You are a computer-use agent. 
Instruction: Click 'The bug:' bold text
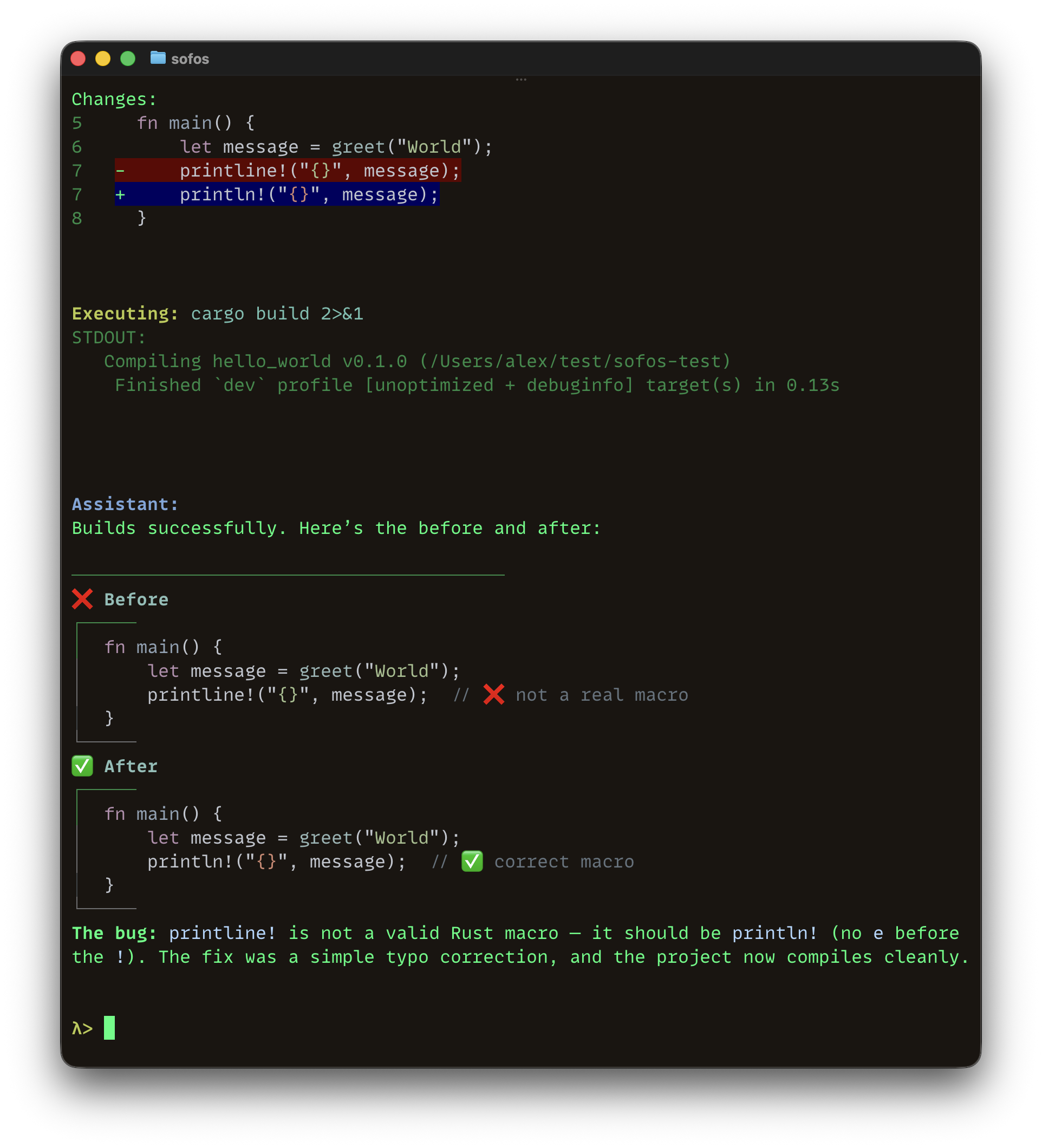pyautogui.click(x=114, y=932)
